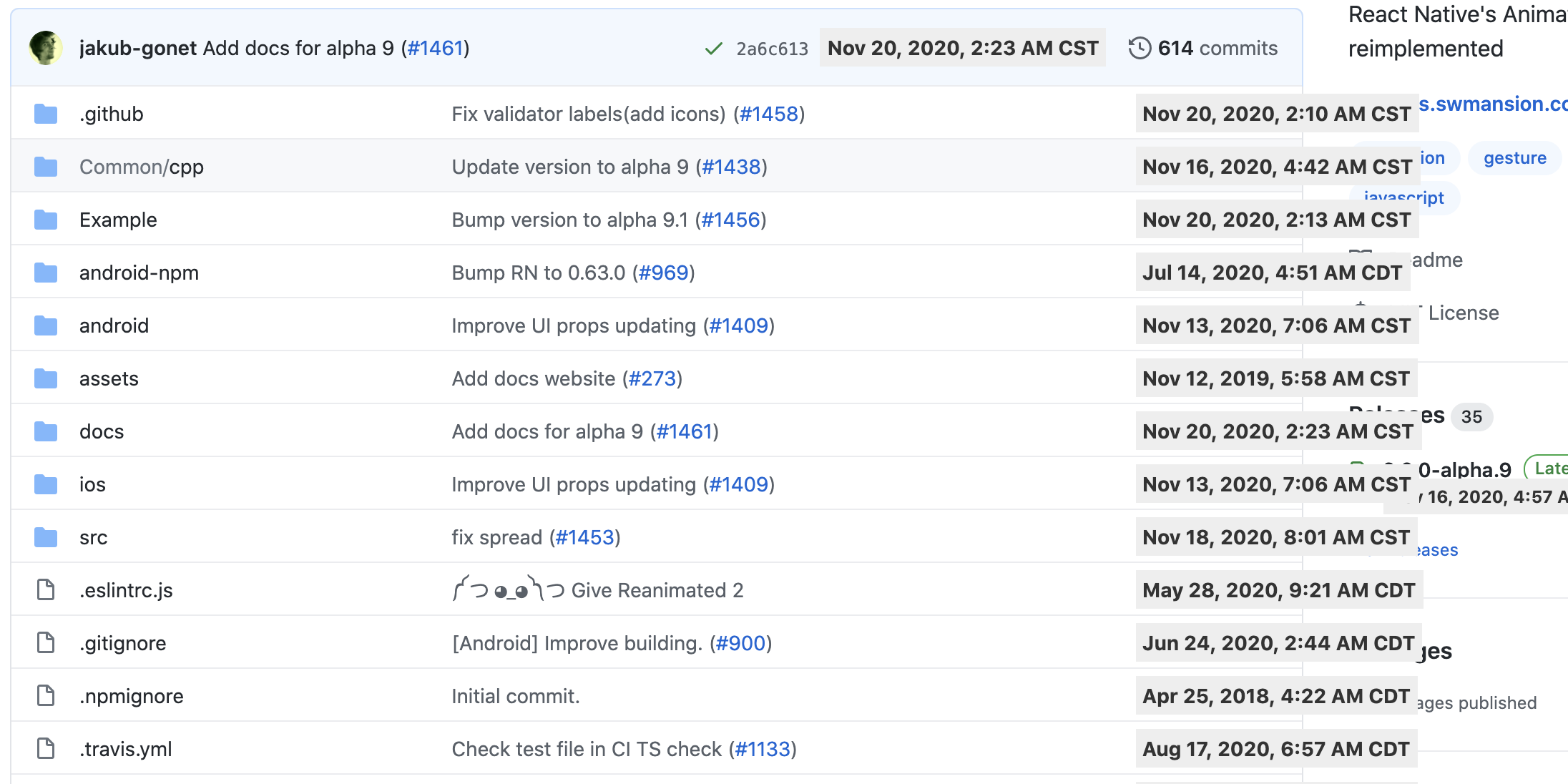Click 'Bump RN to 0.63.0' commit message

[539, 273]
